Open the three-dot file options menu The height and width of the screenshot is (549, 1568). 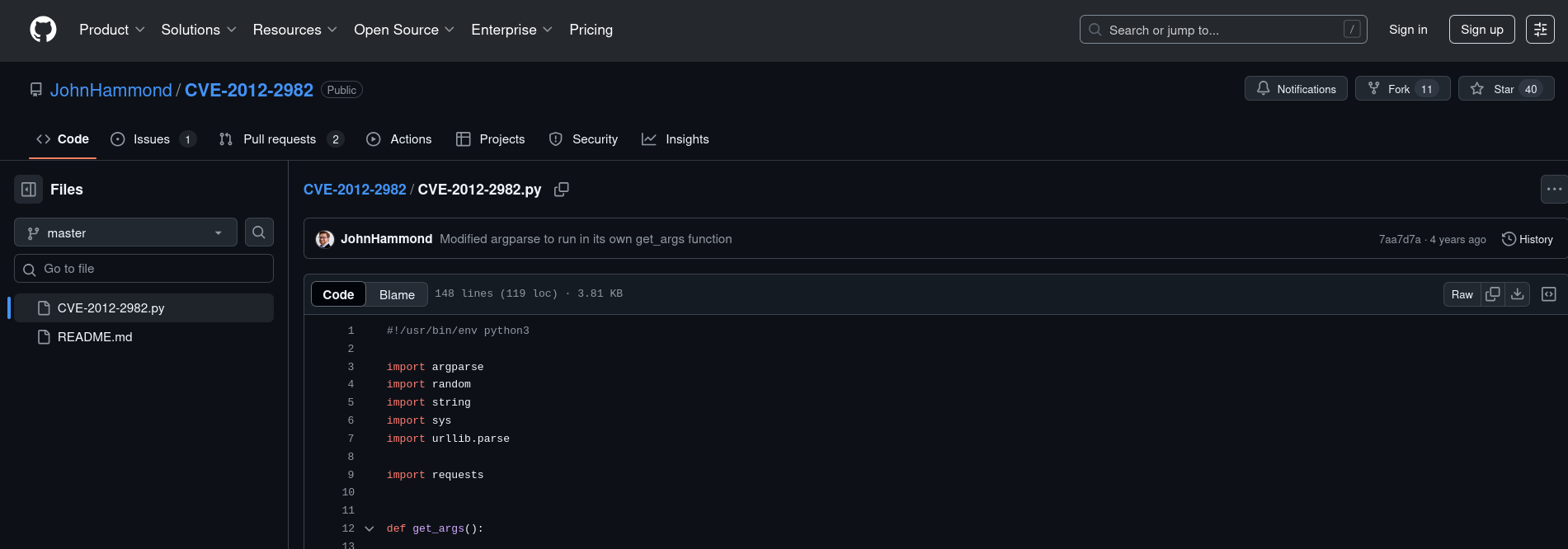click(1554, 190)
